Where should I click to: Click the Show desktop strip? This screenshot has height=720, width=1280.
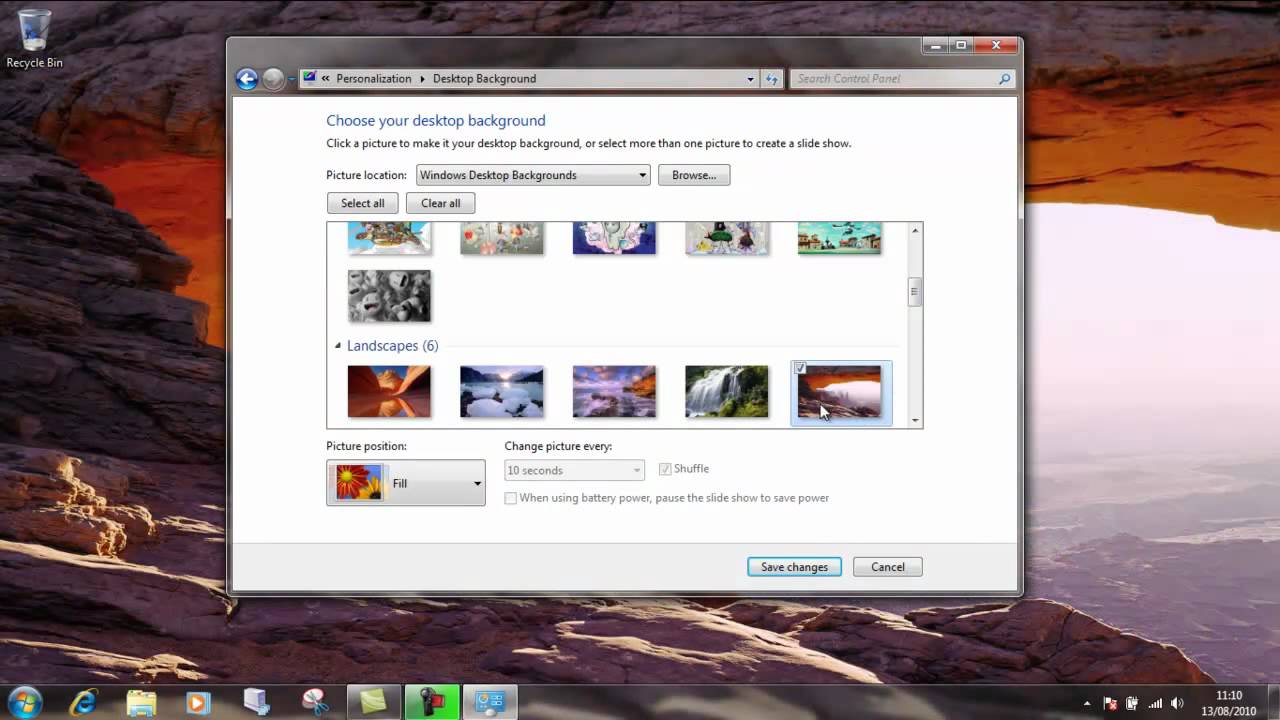[x=1273, y=702]
